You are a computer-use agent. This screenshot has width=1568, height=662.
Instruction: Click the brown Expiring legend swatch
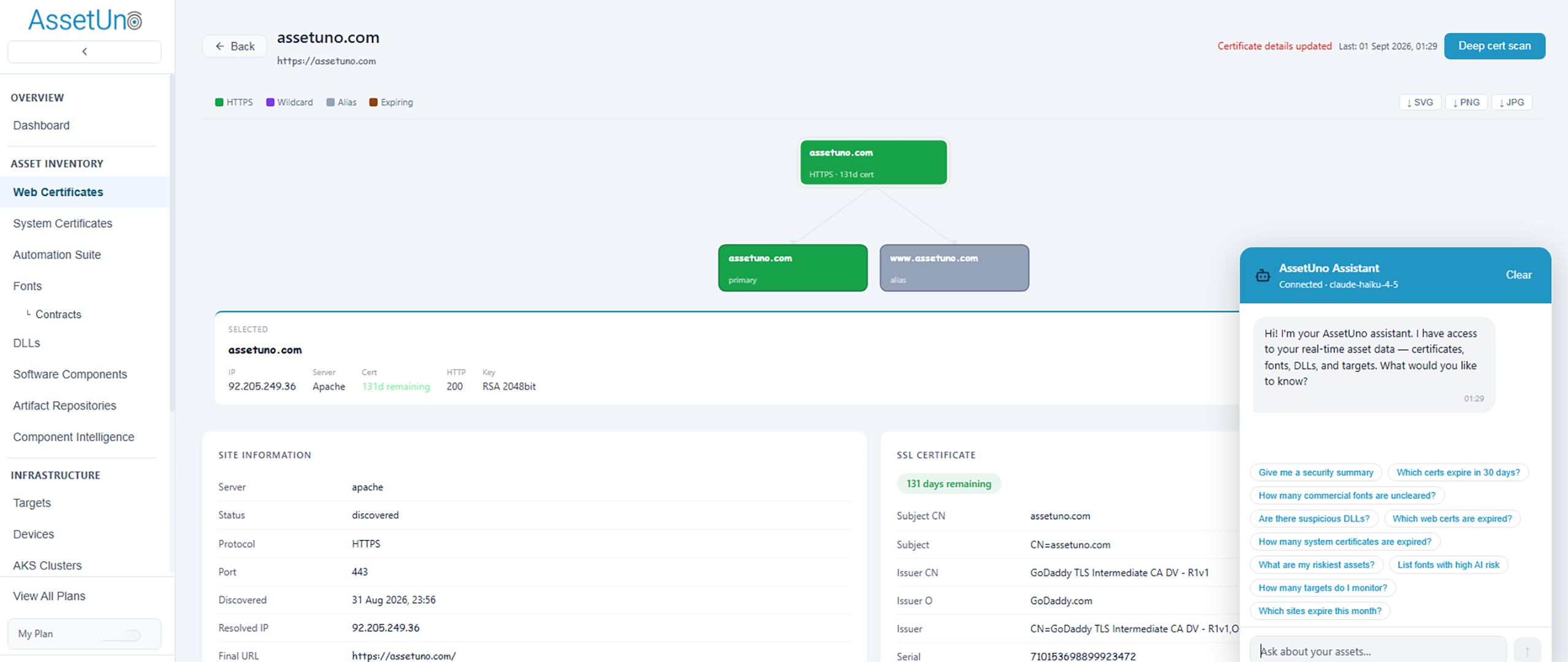[x=373, y=102]
